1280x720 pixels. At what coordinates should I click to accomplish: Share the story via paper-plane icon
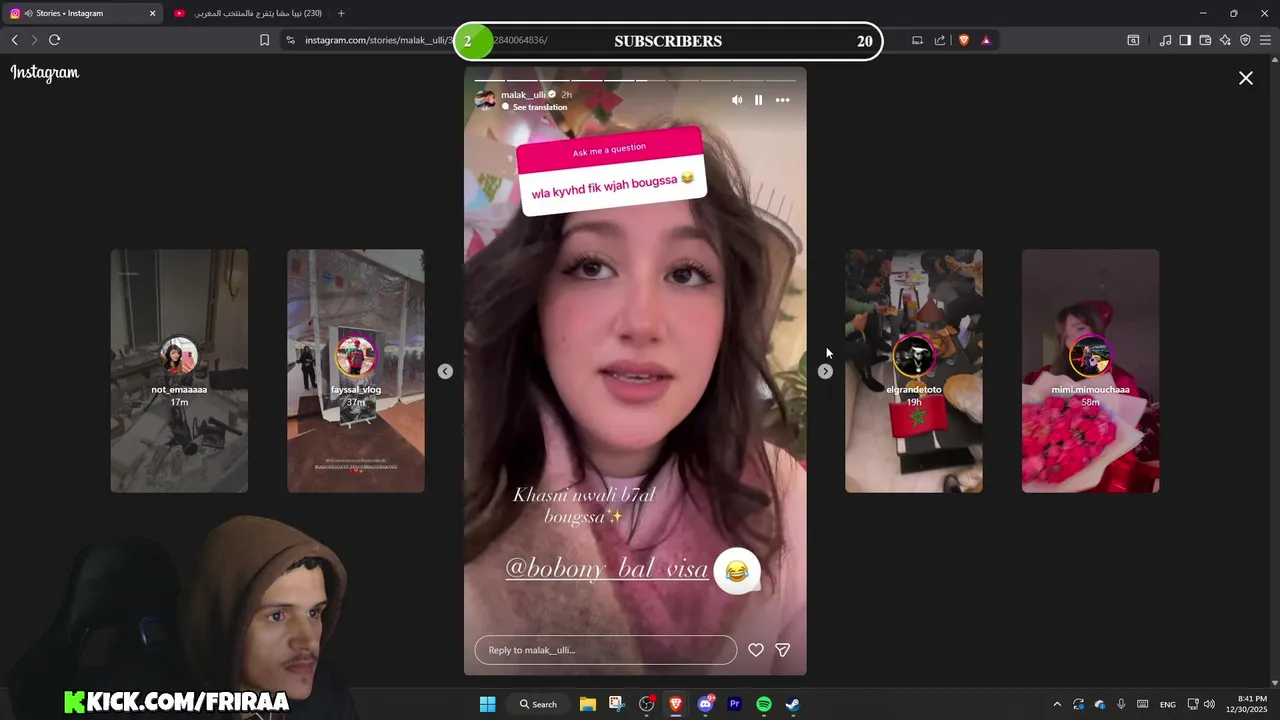783,650
